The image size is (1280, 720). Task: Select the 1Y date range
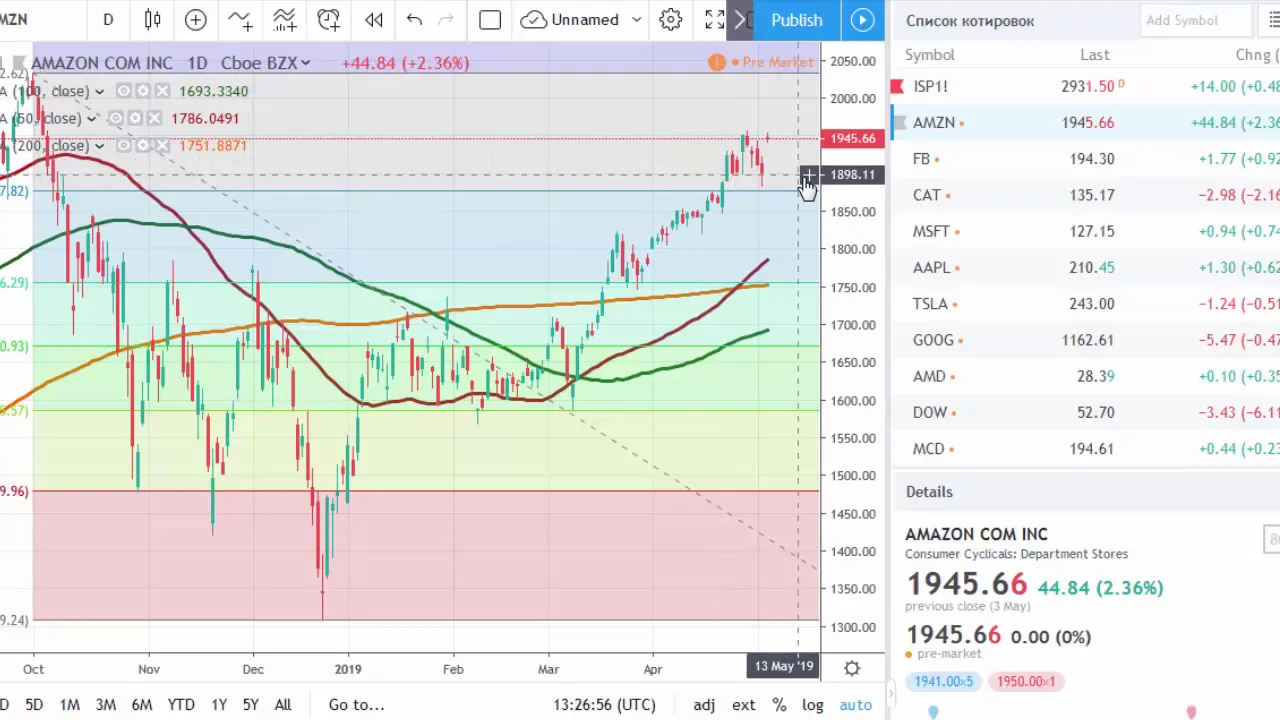tap(219, 704)
